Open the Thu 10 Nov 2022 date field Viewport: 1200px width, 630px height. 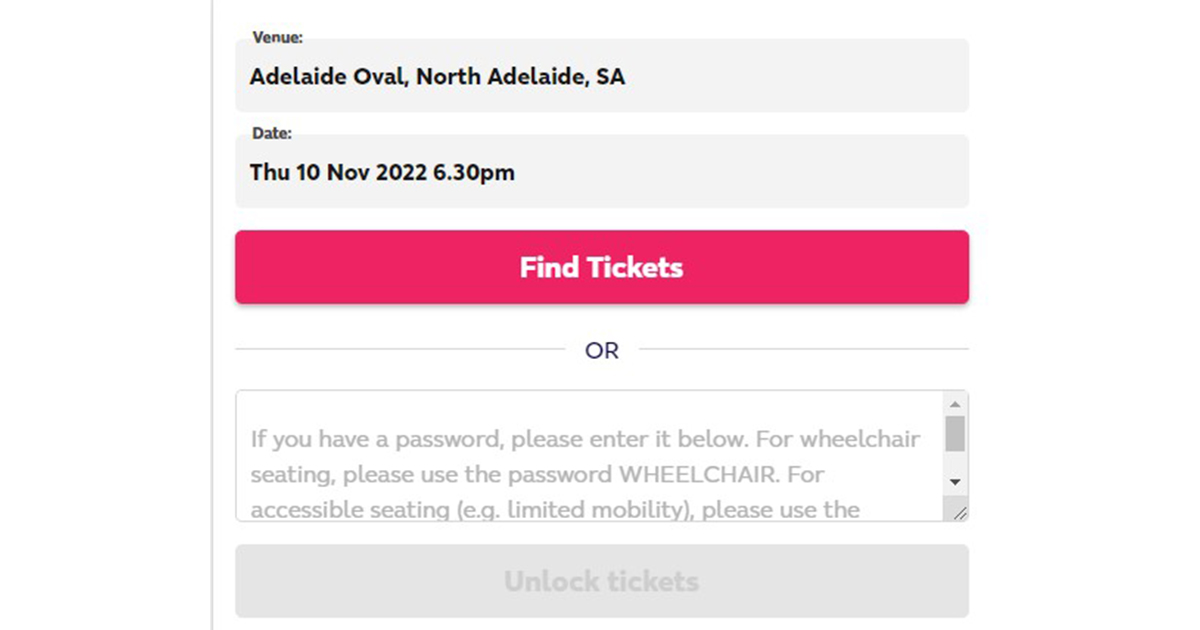tap(601, 172)
